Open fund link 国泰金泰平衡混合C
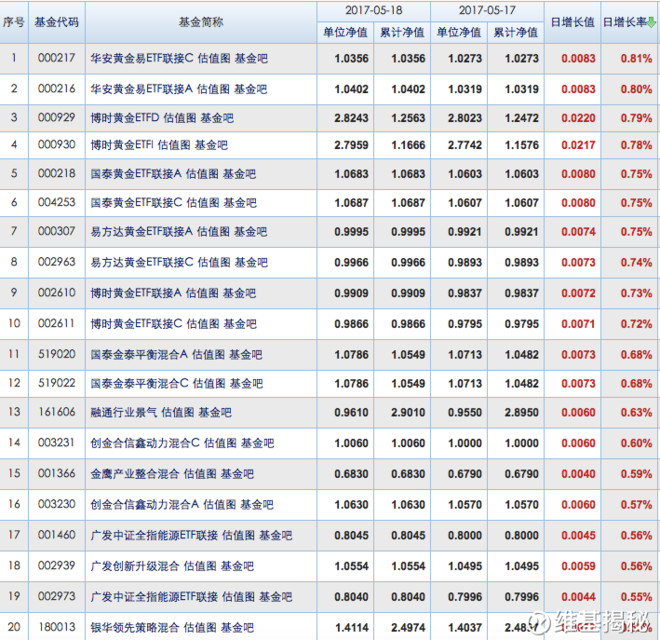This screenshot has height=640, width=660. click(139, 383)
